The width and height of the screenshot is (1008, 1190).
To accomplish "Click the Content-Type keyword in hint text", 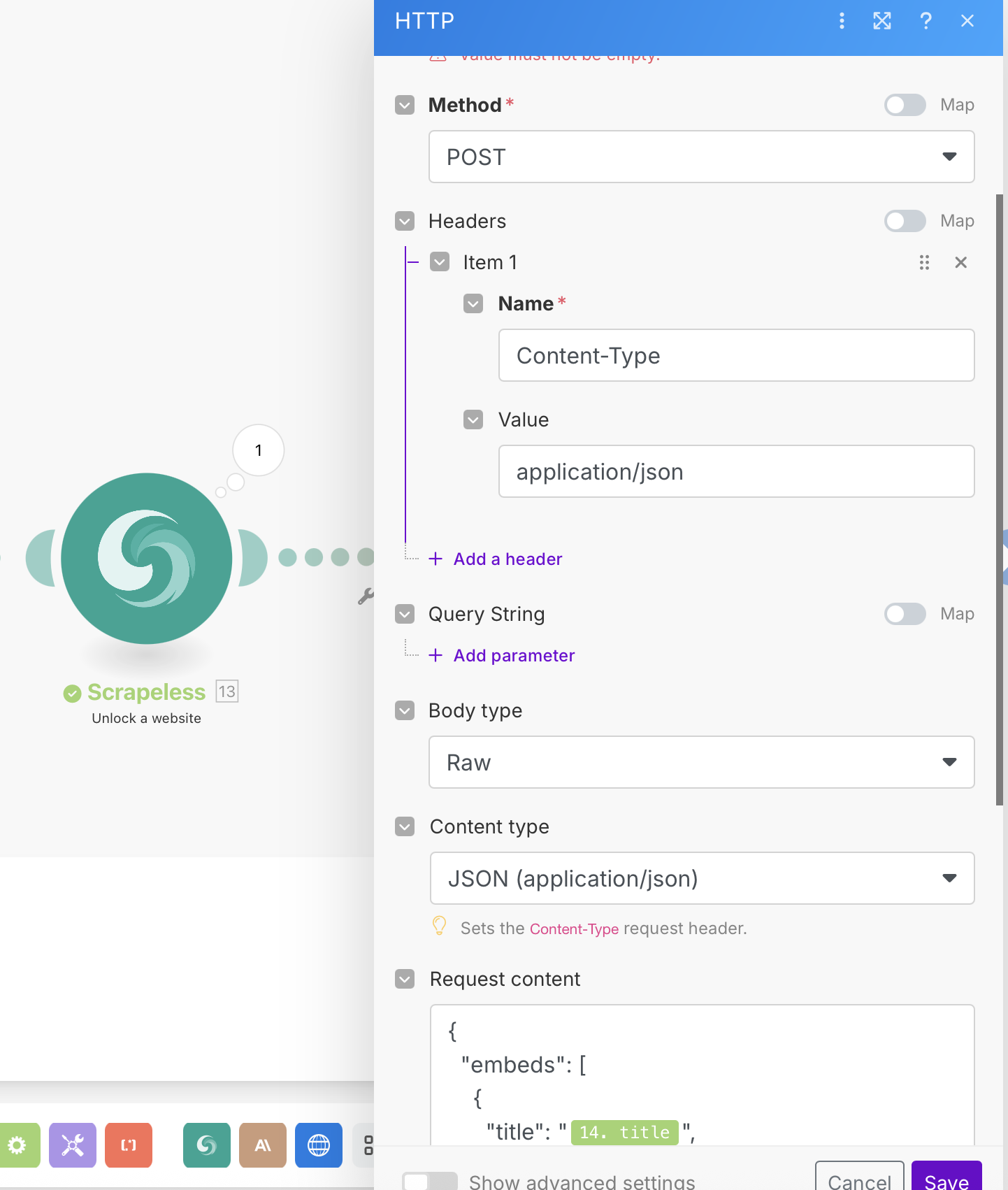I will 574,929.
